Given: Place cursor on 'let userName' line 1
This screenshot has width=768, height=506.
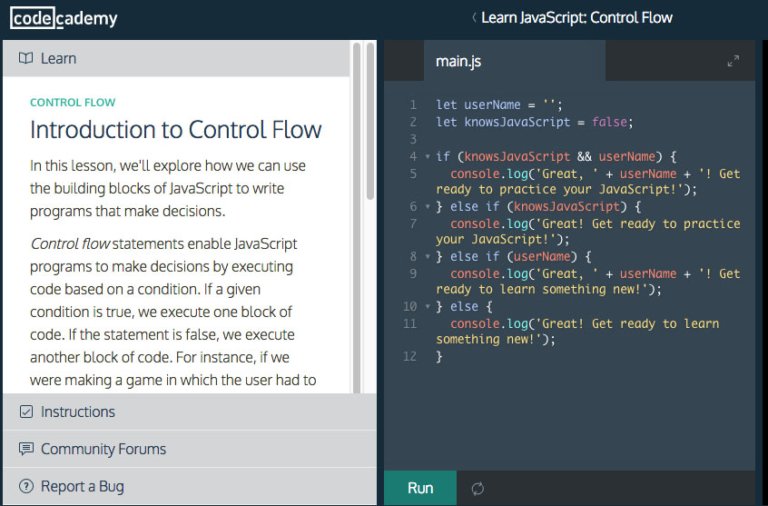Looking at the screenshot, I should click(x=499, y=105).
